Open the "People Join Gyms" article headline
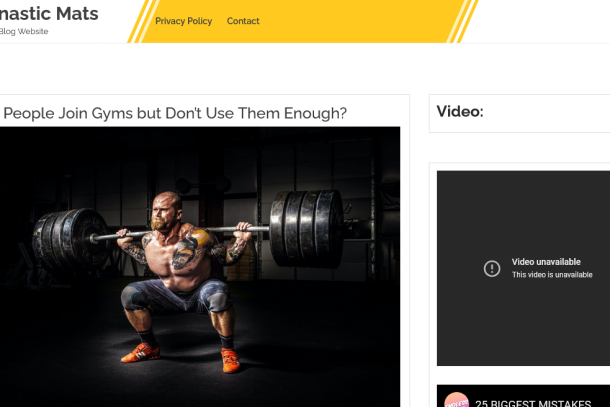Image resolution: width=610 pixels, height=407 pixels. tap(175, 113)
